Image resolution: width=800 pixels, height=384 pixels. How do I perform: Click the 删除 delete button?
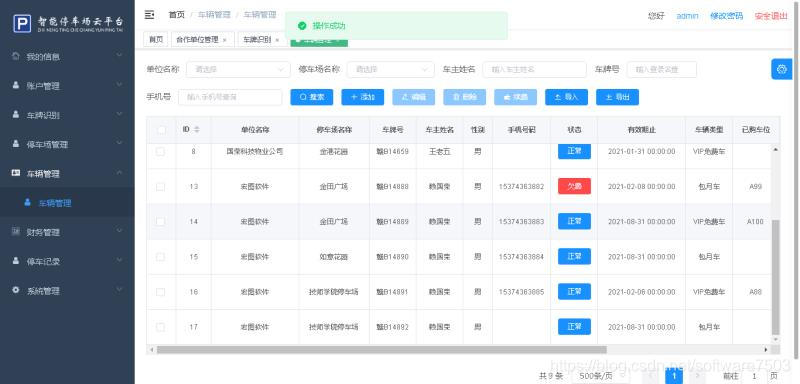click(x=465, y=97)
